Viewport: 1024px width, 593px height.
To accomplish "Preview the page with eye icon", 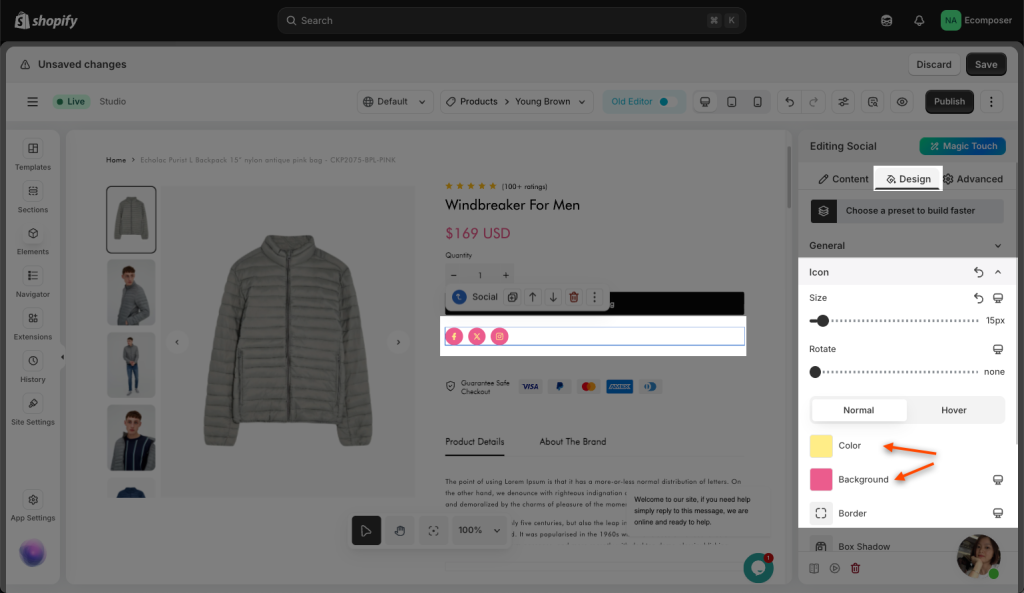I will click(902, 102).
